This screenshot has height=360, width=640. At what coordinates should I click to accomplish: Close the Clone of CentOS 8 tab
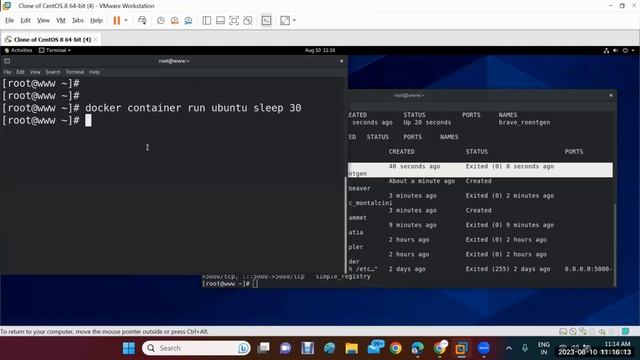pos(96,40)
